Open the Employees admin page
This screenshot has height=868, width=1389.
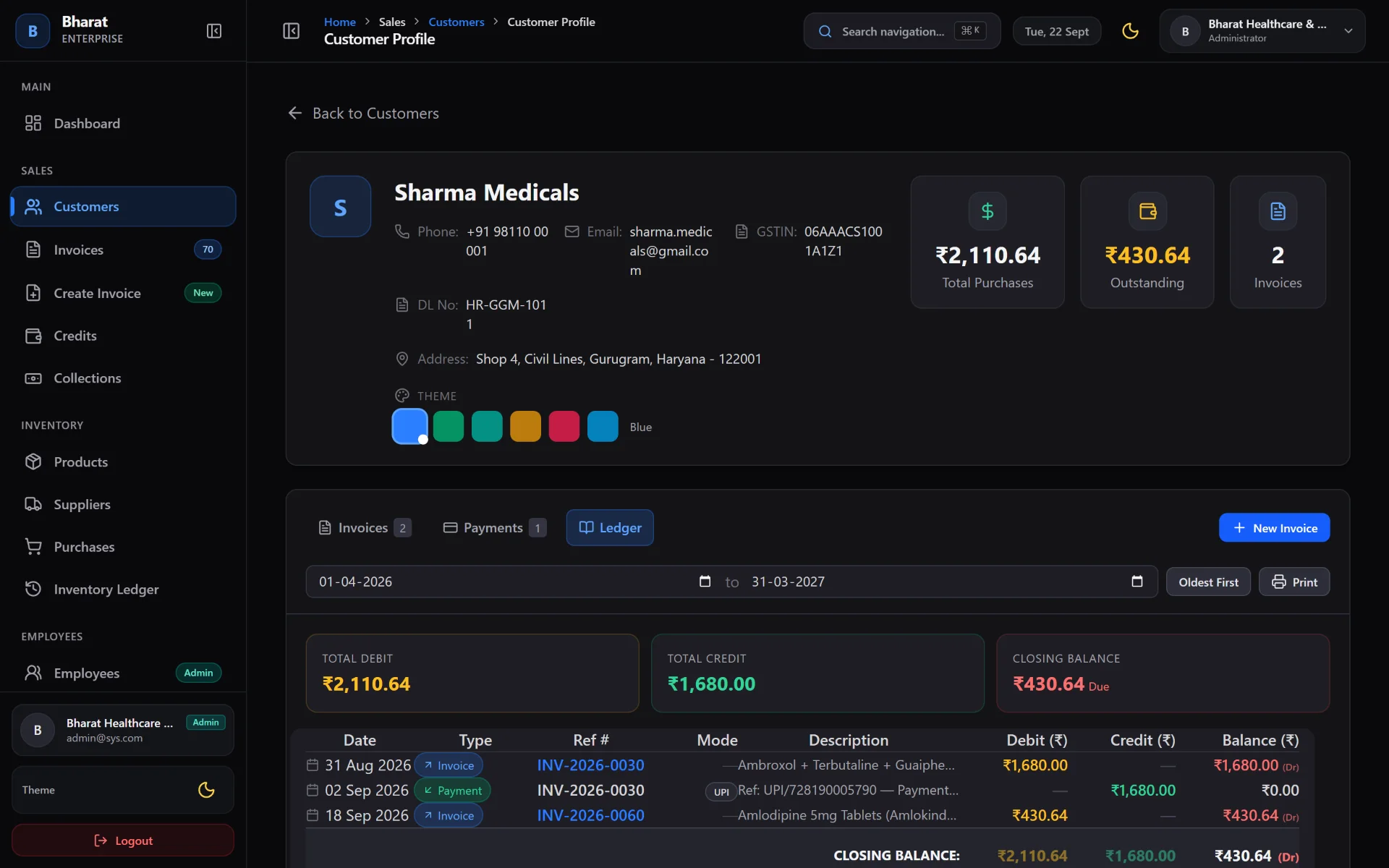(x=123, y=673)
